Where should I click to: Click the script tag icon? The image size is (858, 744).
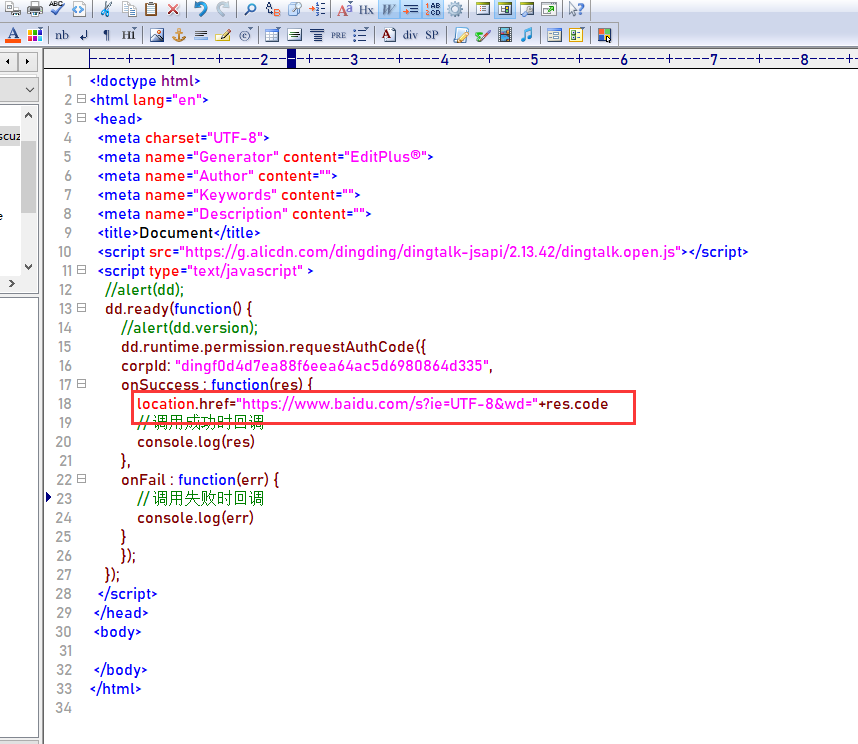461,35
